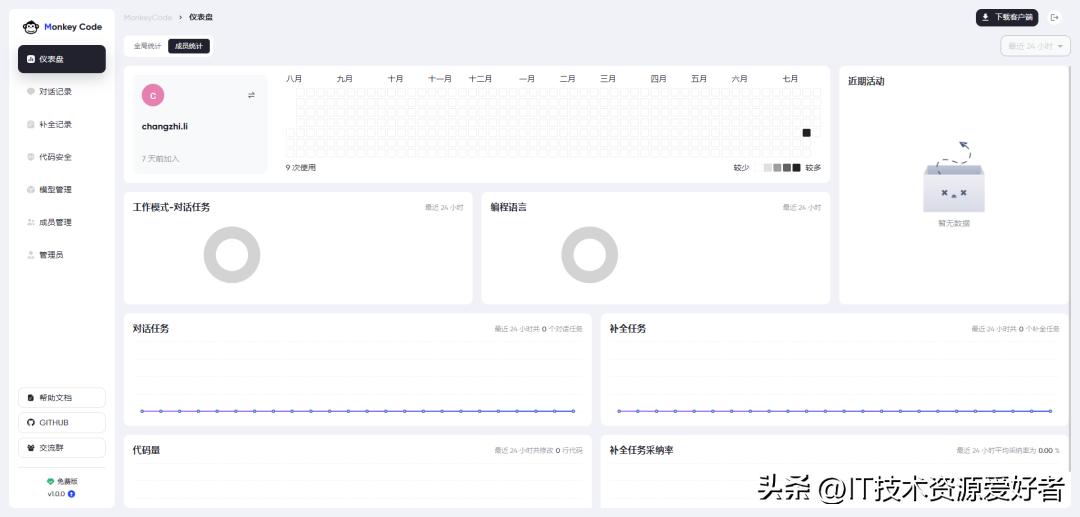Open 管理员 in the sidebar
This screenshot has width=1080, height=517.
click(x=62, y=255)
